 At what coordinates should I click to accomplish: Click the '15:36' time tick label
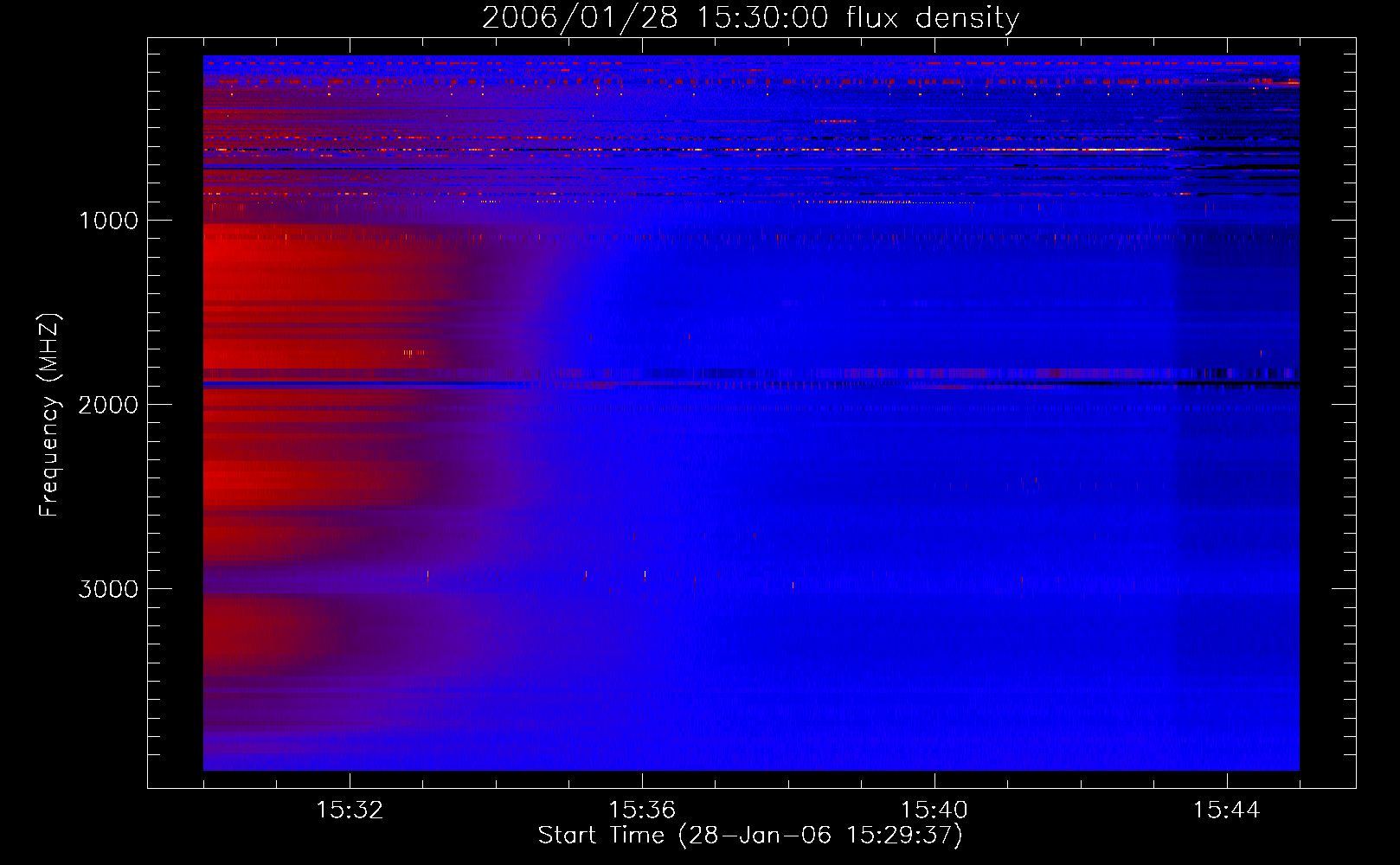642,811
